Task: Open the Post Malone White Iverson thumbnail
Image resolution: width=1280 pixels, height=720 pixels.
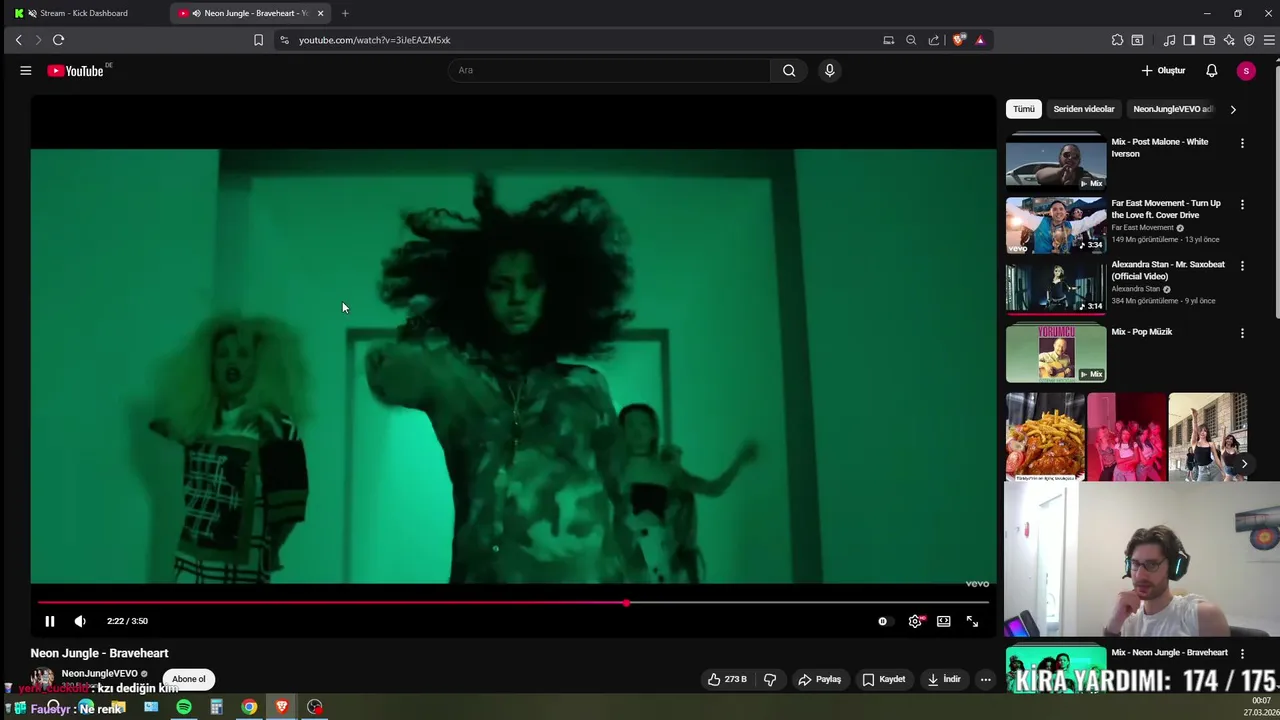Action: tap(1056, 162)
